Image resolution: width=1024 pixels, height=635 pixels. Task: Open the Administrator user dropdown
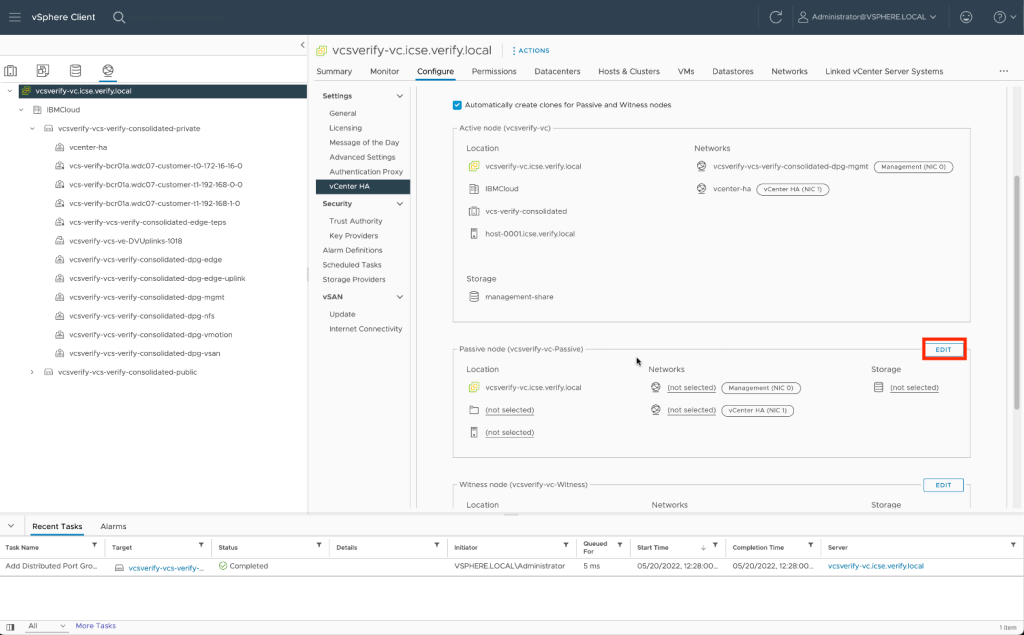click(867, 17)
